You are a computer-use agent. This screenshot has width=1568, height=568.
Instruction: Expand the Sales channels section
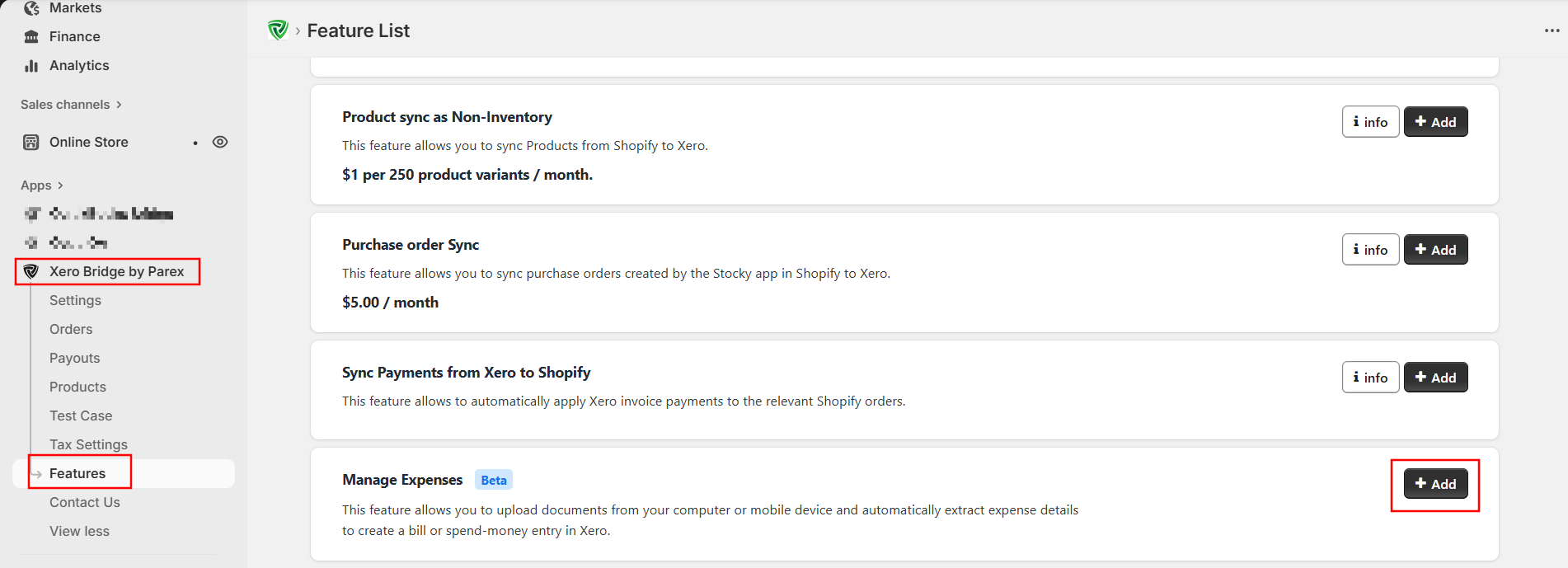pos(71,105)
